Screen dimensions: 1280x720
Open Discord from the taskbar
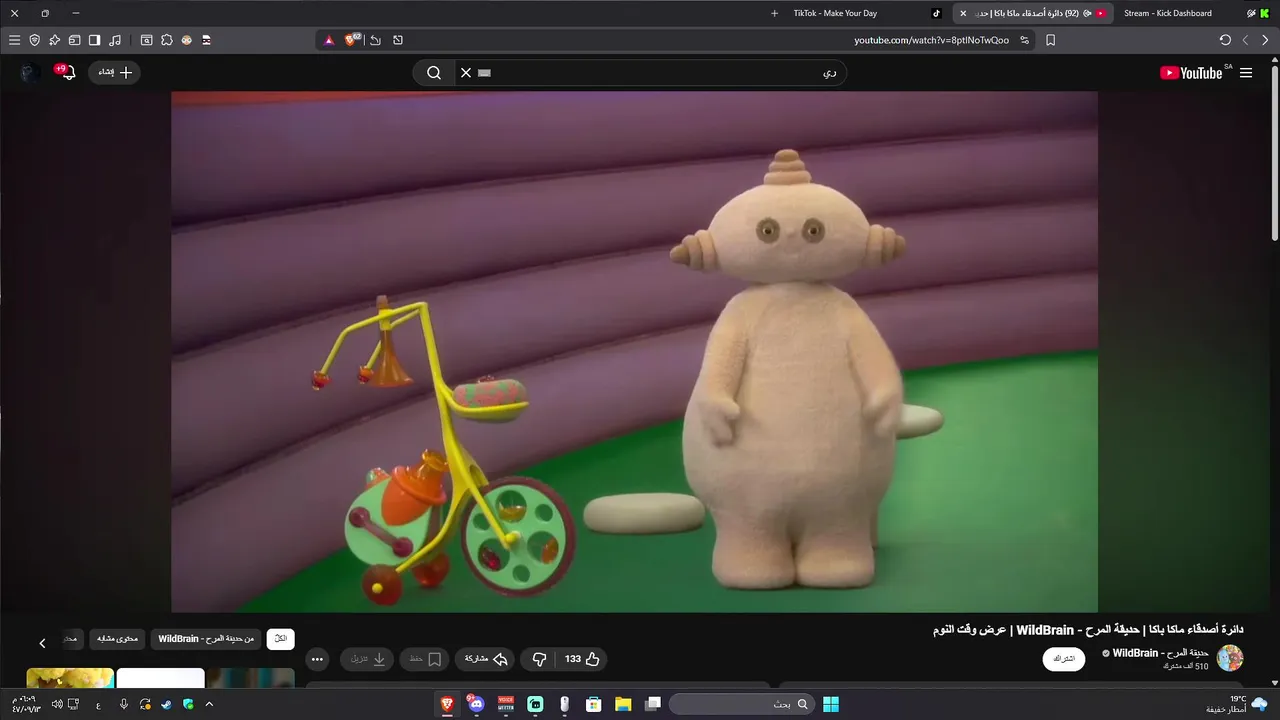click(x=476, y=704)
